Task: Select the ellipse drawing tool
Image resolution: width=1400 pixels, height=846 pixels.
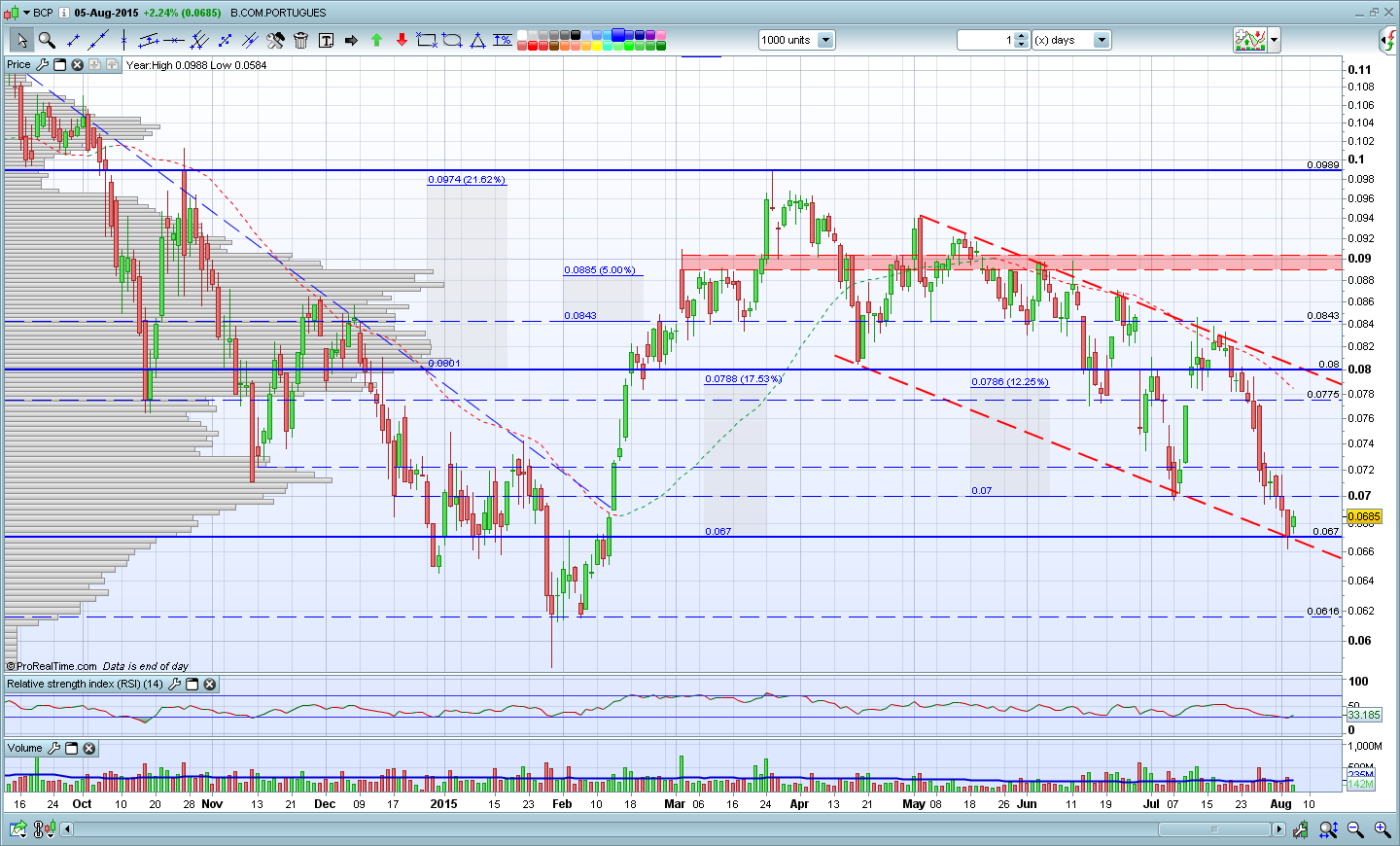Action: tap(452, 40)
